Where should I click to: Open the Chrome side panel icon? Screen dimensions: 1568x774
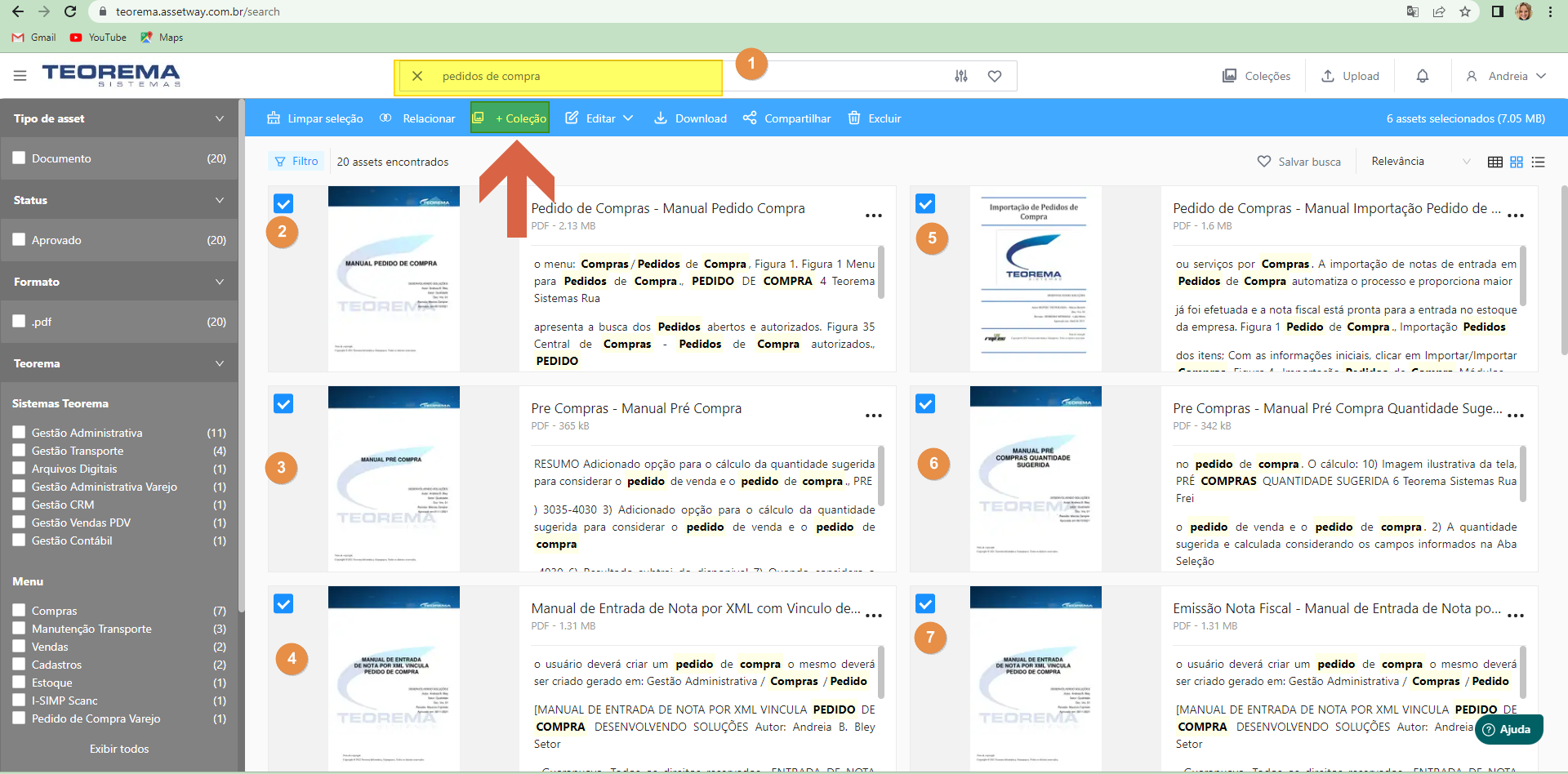click(1497, 11)
